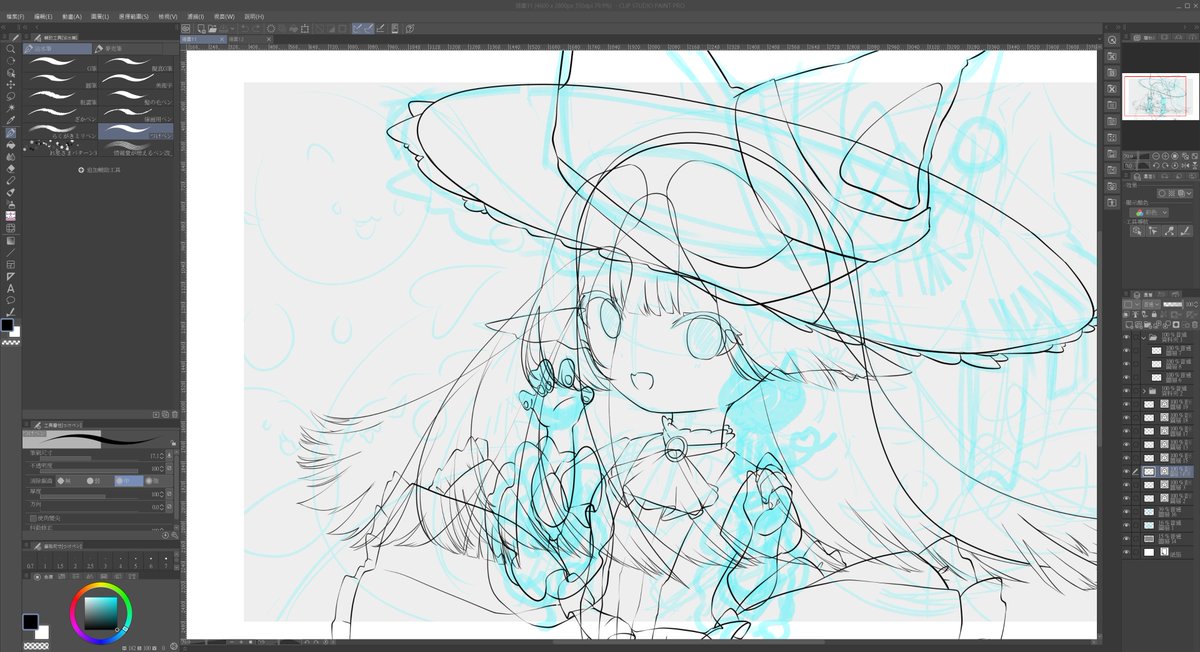Toggle visibility of the bottom paper layer

(1126, 552)
